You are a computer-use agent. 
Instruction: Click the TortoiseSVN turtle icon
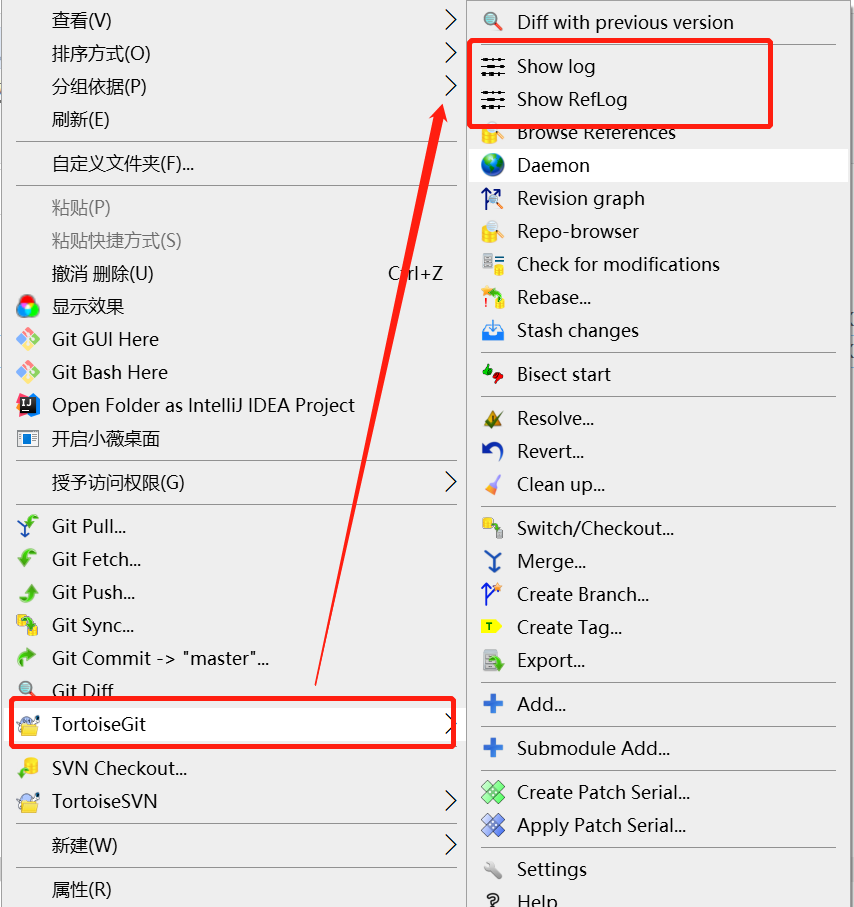(x=28, y=802)
